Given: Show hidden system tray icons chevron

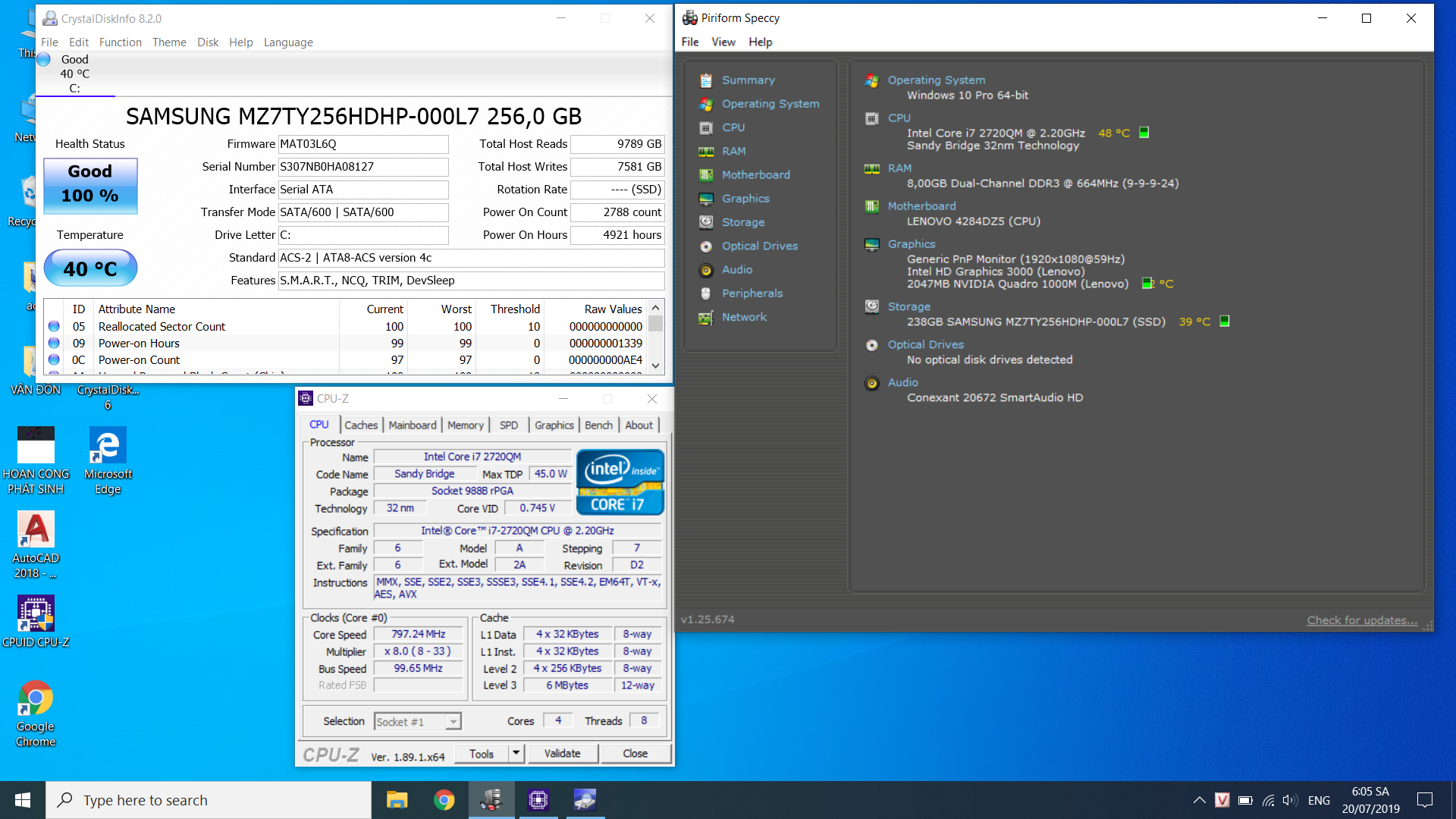Looking at the screenshot, I should 1199,800.
